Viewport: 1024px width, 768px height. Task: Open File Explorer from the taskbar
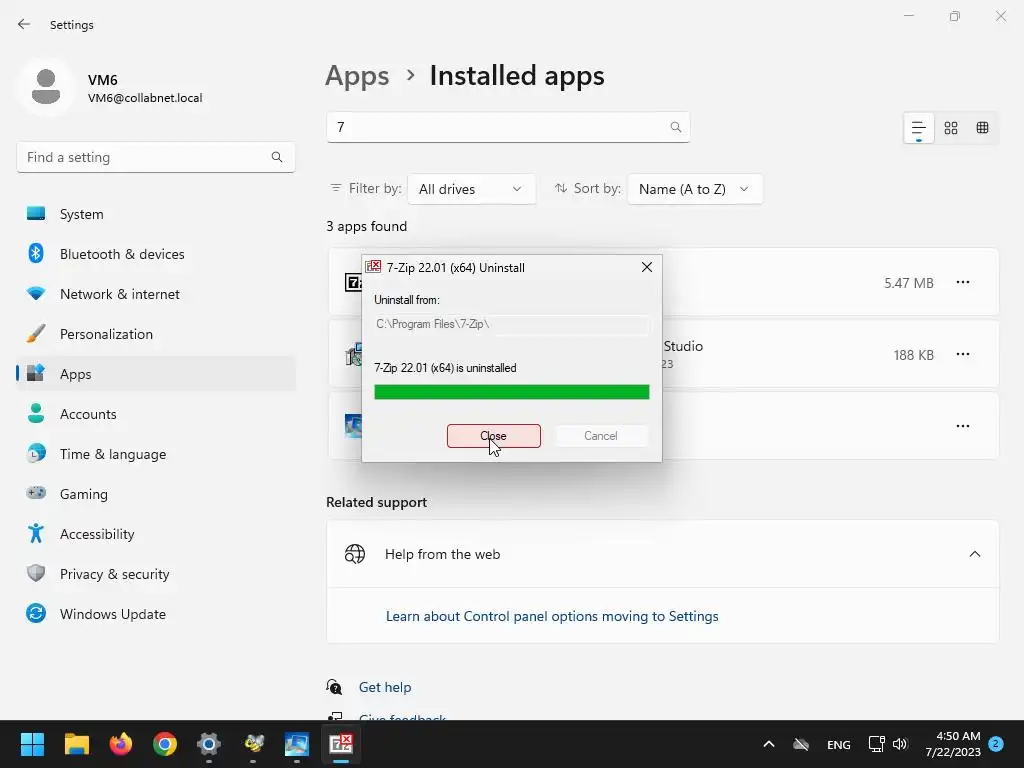click(77, 744)
